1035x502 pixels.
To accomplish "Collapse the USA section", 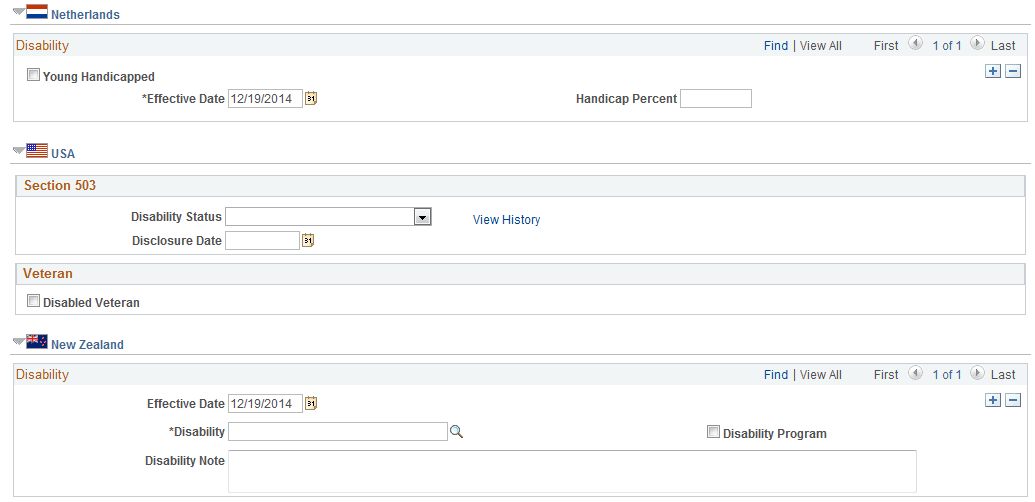I will [18, 151].
